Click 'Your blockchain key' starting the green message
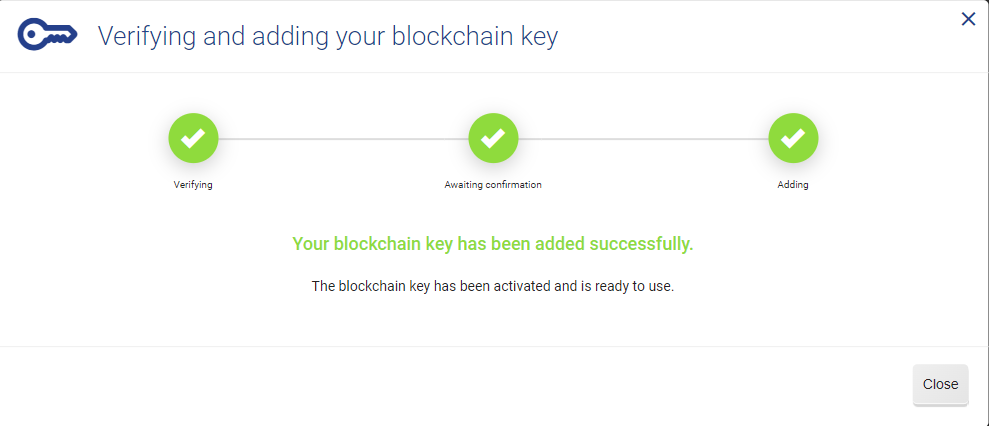This screenshot has height=426, width=989. point(373,244)
